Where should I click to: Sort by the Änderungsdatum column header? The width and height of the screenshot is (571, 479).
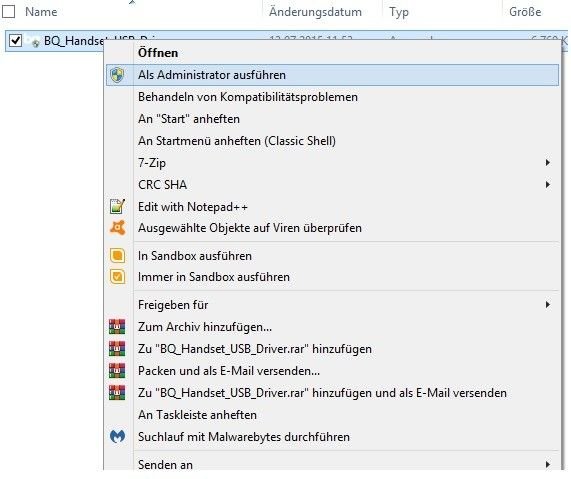tap(315, 12)
